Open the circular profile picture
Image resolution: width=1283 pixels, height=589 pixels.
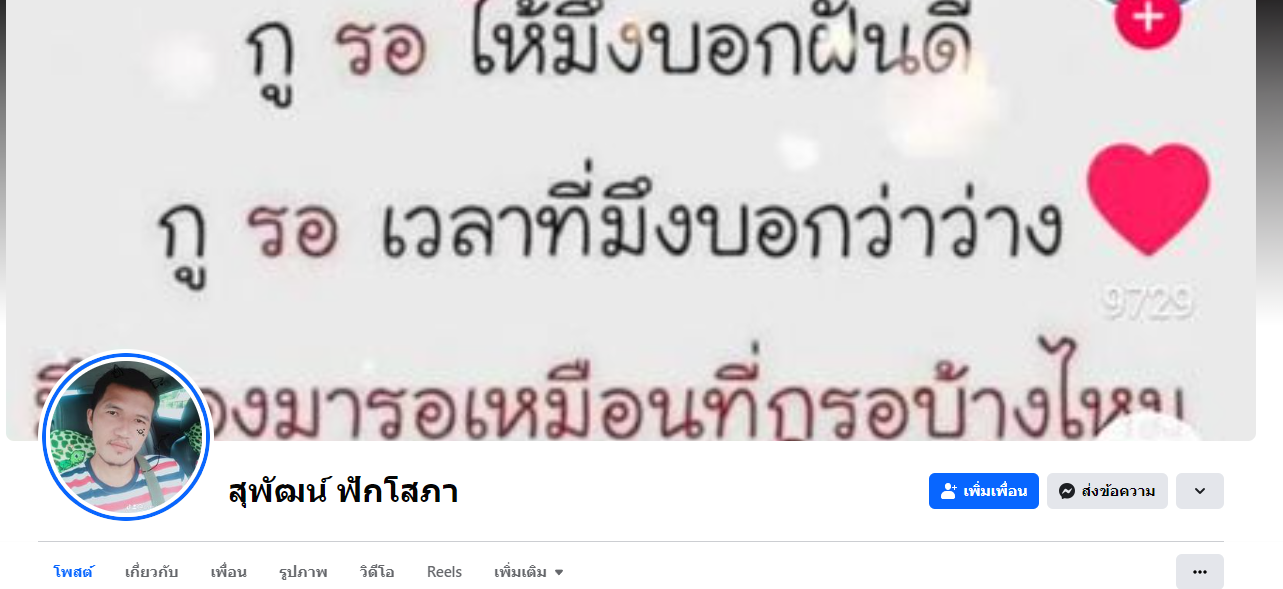[125, 436]
